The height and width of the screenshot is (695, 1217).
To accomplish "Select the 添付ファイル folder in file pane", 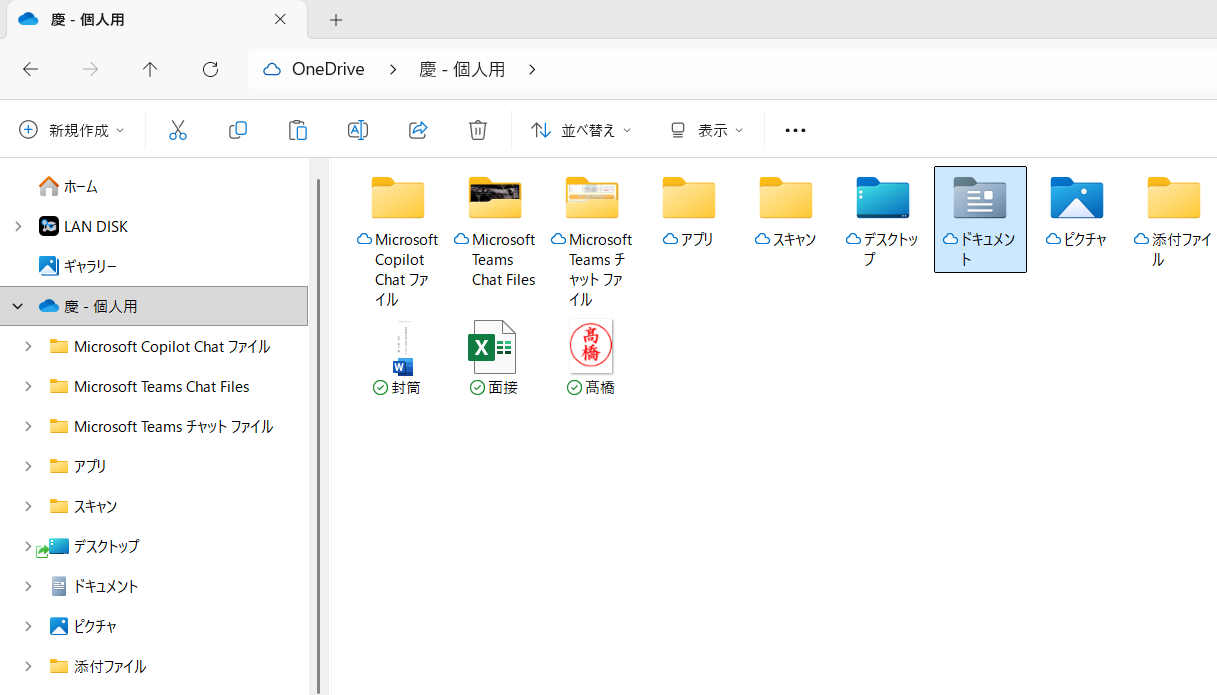I will click(1174, 221).
